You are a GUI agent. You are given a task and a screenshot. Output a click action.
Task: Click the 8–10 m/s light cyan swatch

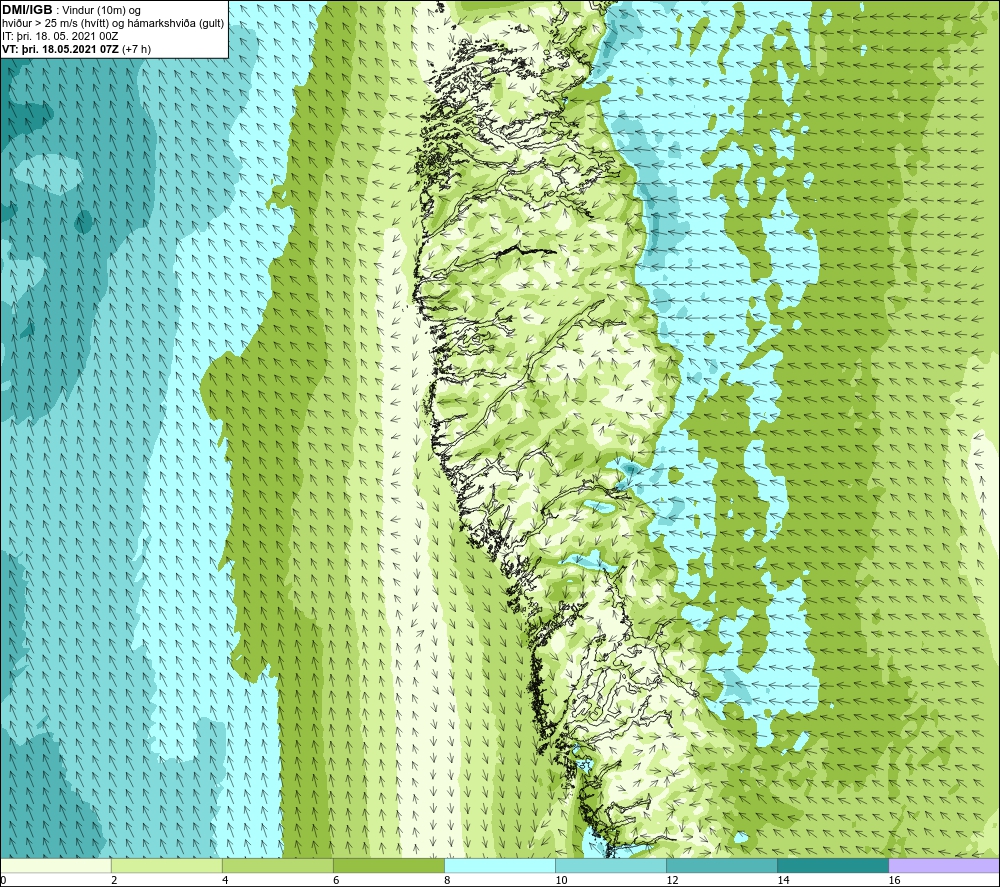(499, 865)
